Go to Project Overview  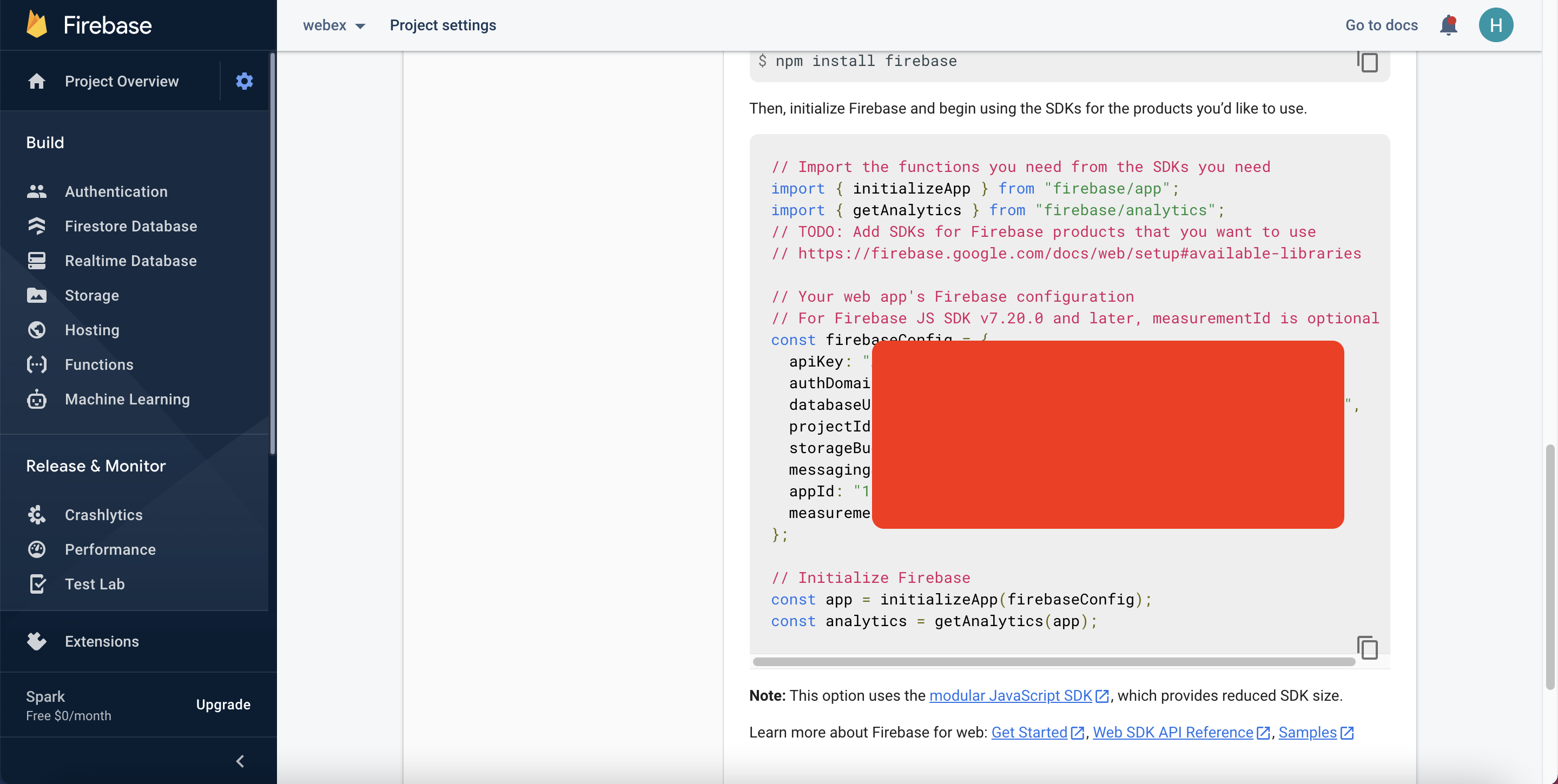121,81
